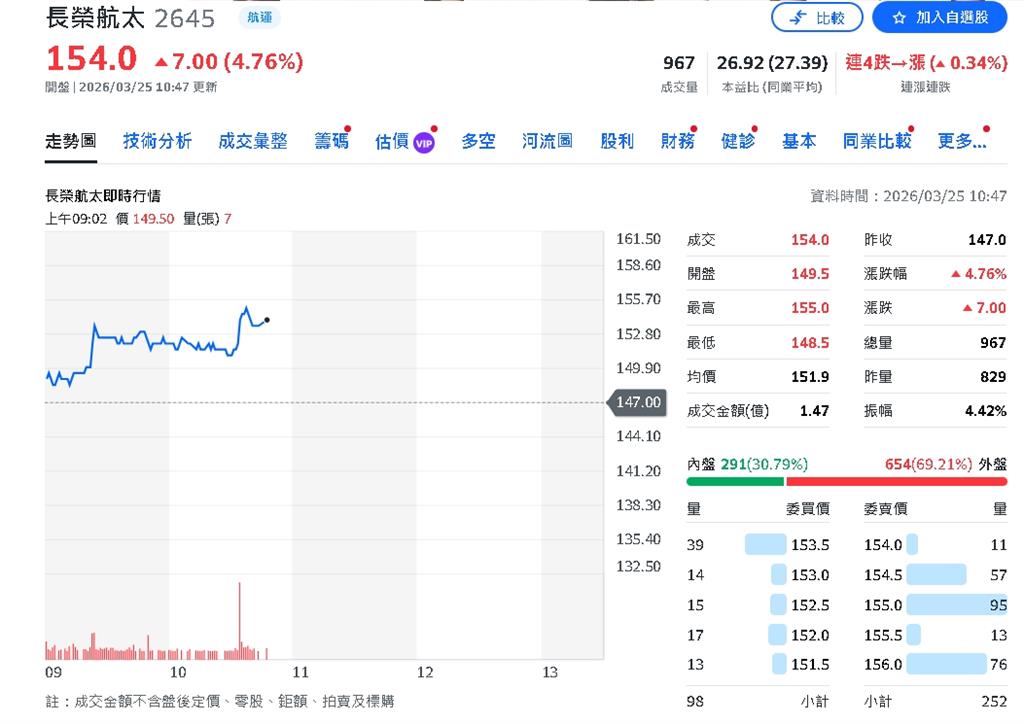Select the 多空 tab
Viewport: 1024px width, 724px height.
pyautogui.click(x=478, y=141)
